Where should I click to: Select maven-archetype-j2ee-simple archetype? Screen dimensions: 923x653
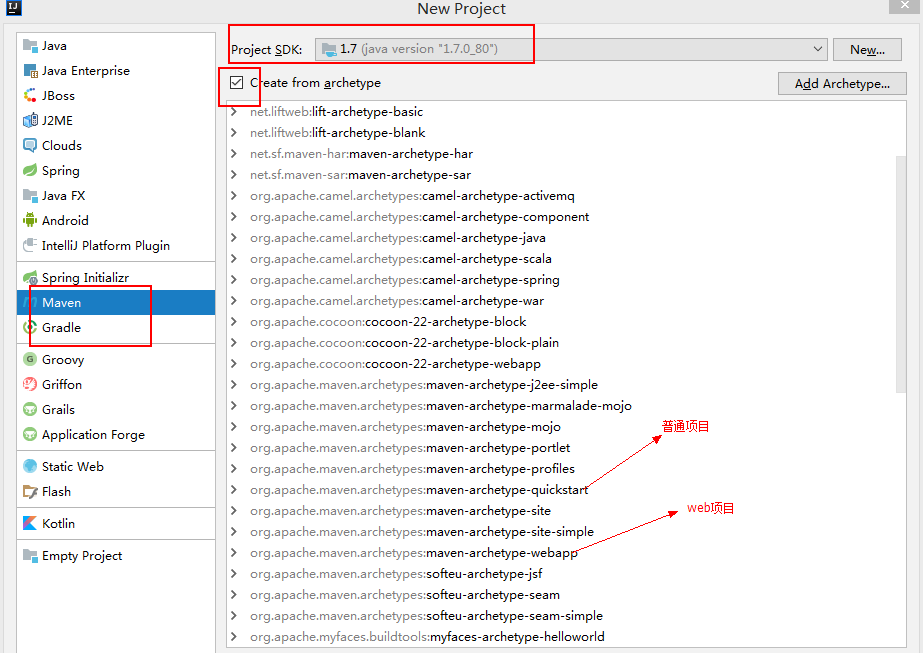424,385
